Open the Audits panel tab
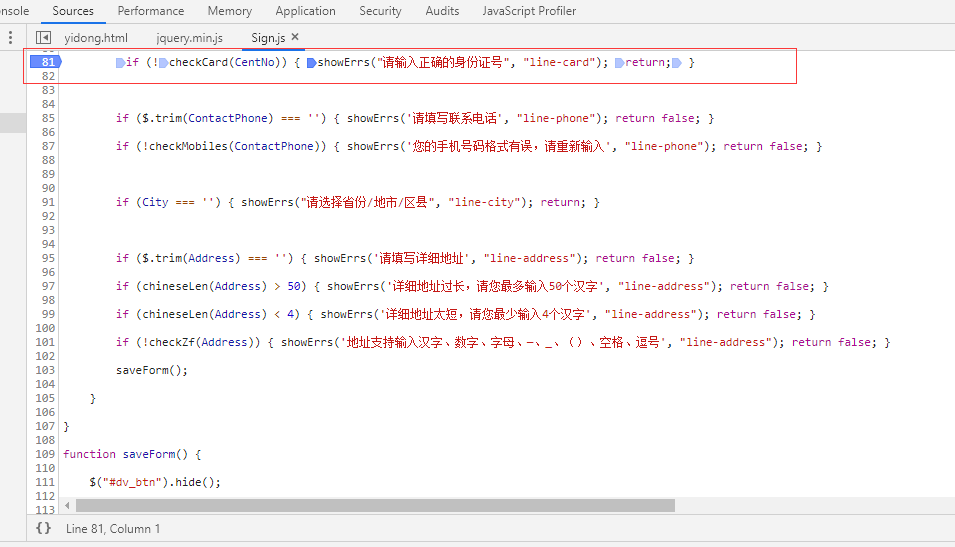Screen dimensions: 955x547 coord(442,11)
